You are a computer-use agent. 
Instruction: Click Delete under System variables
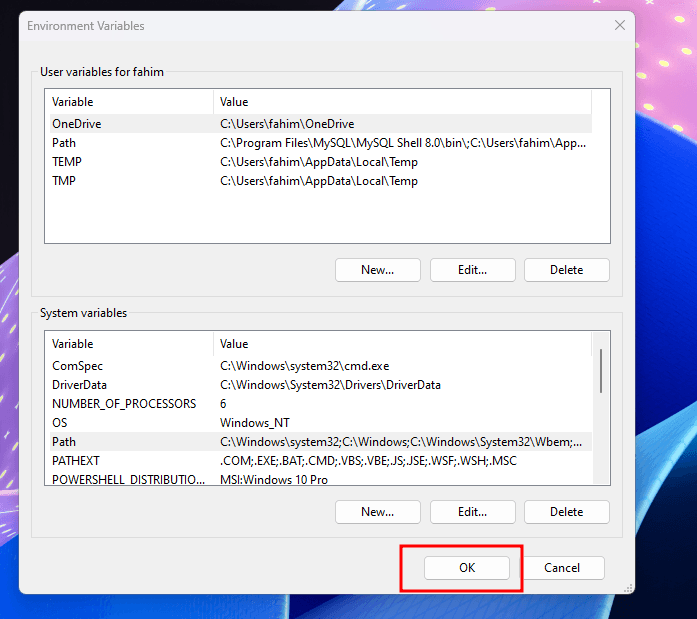tap(566, 512)
